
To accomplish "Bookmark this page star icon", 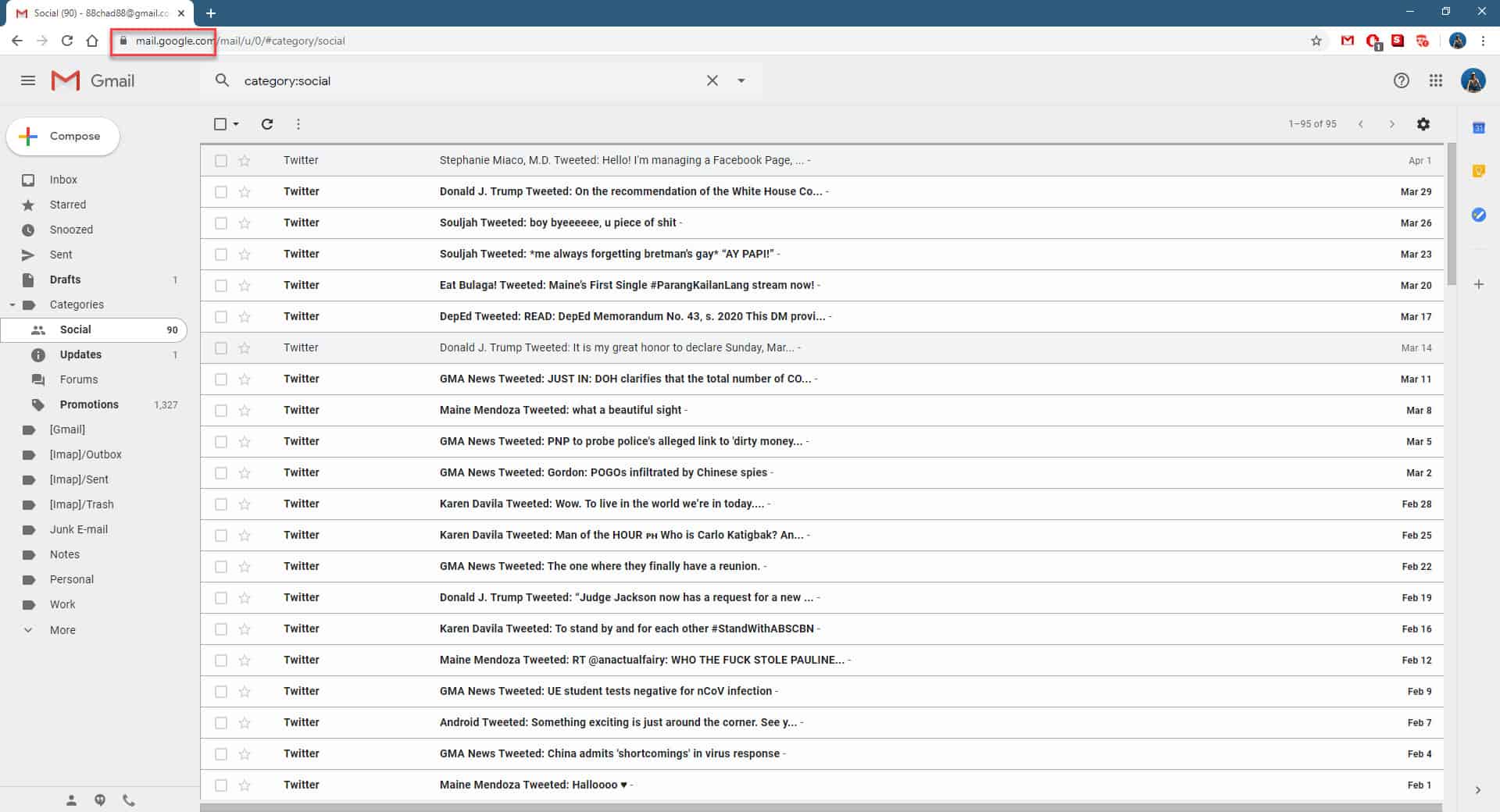I will [x=1316, y=41].
